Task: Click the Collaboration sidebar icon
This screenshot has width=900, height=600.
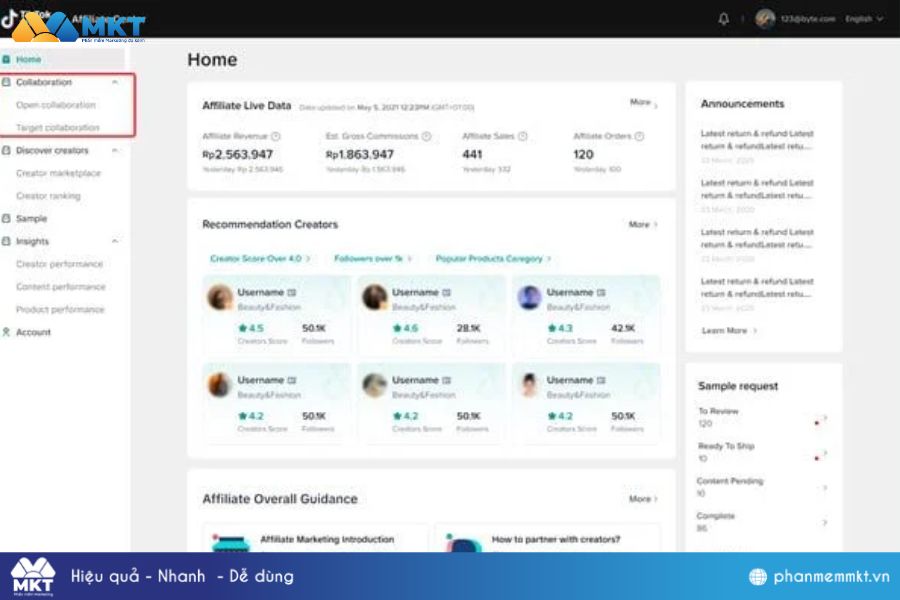Action: pos(6,82)
